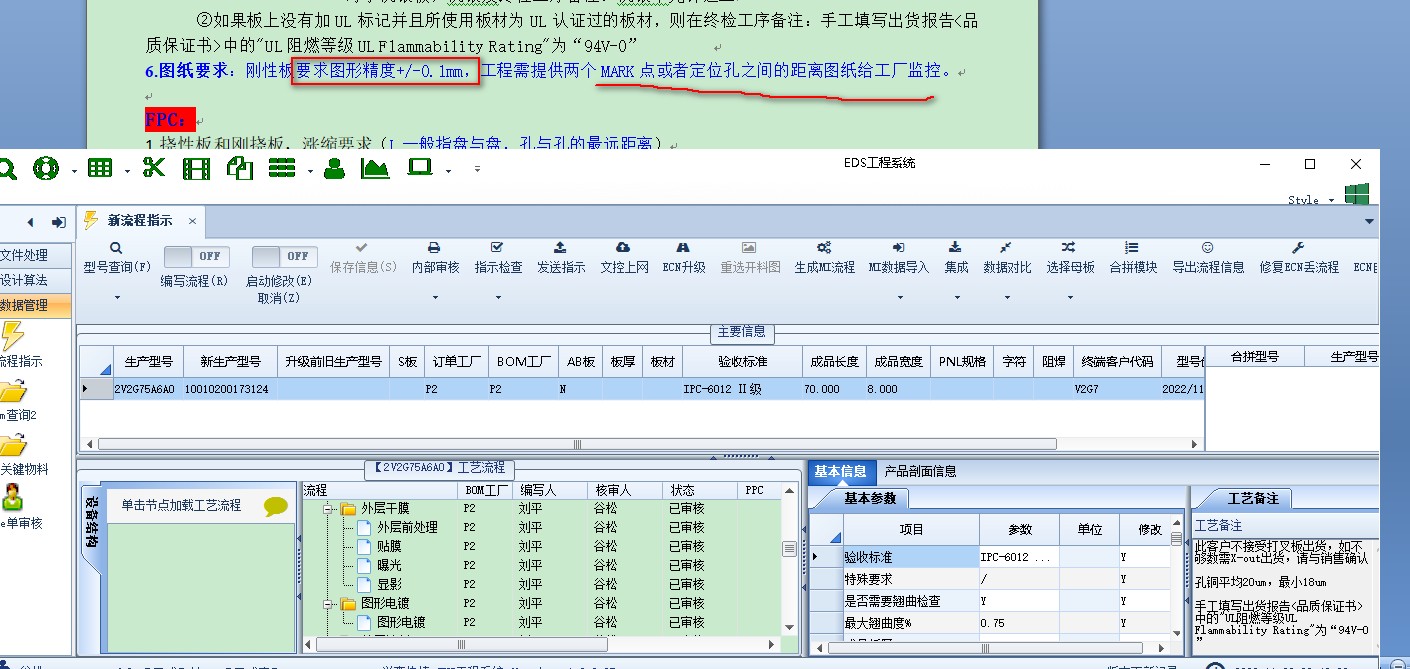The height and width of the screenshot is (669, 1410).
Task: Click 集成 download toolbar button
Action: (x=956, y=258)
